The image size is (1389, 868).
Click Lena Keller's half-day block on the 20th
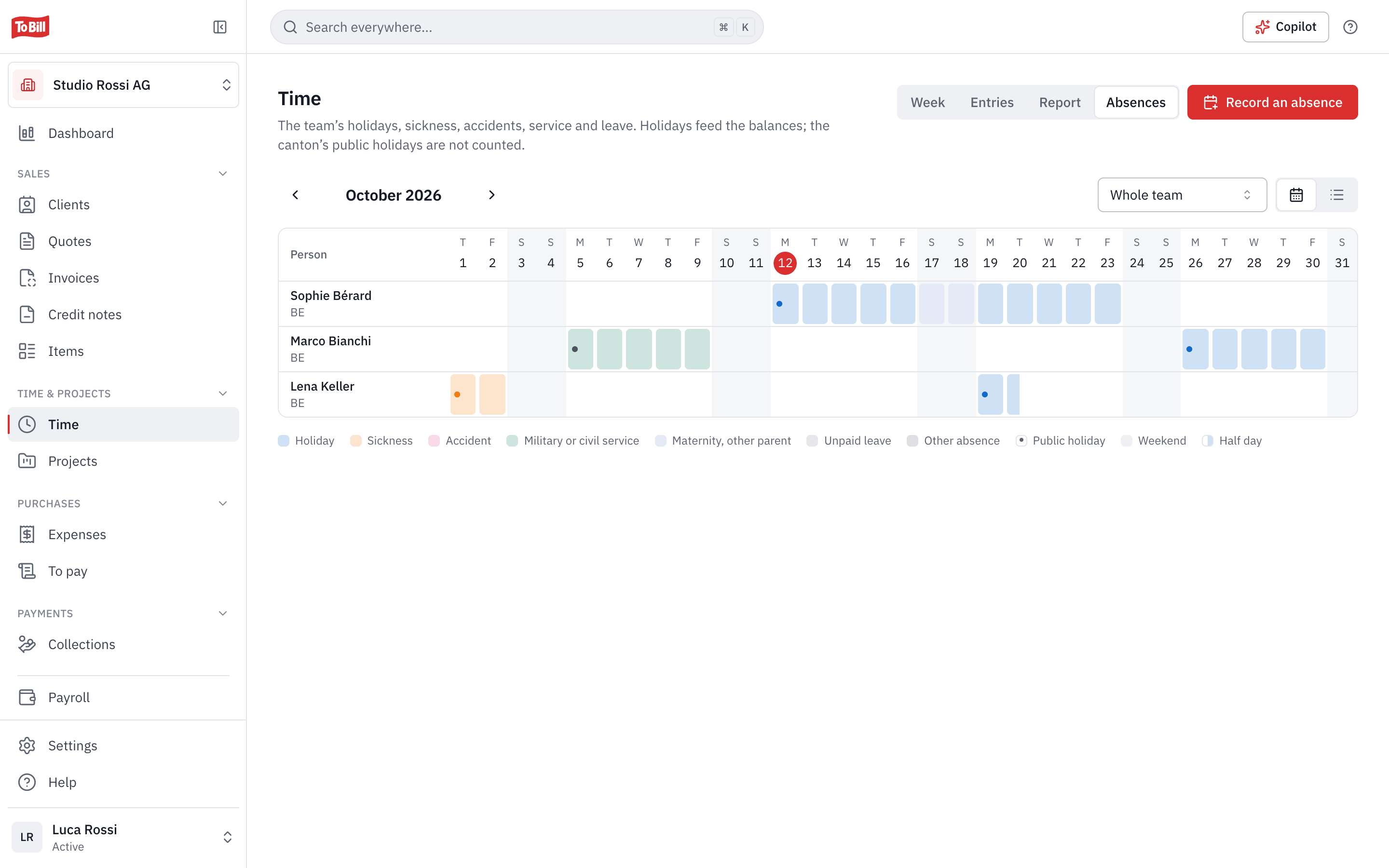pos(1013,394)
